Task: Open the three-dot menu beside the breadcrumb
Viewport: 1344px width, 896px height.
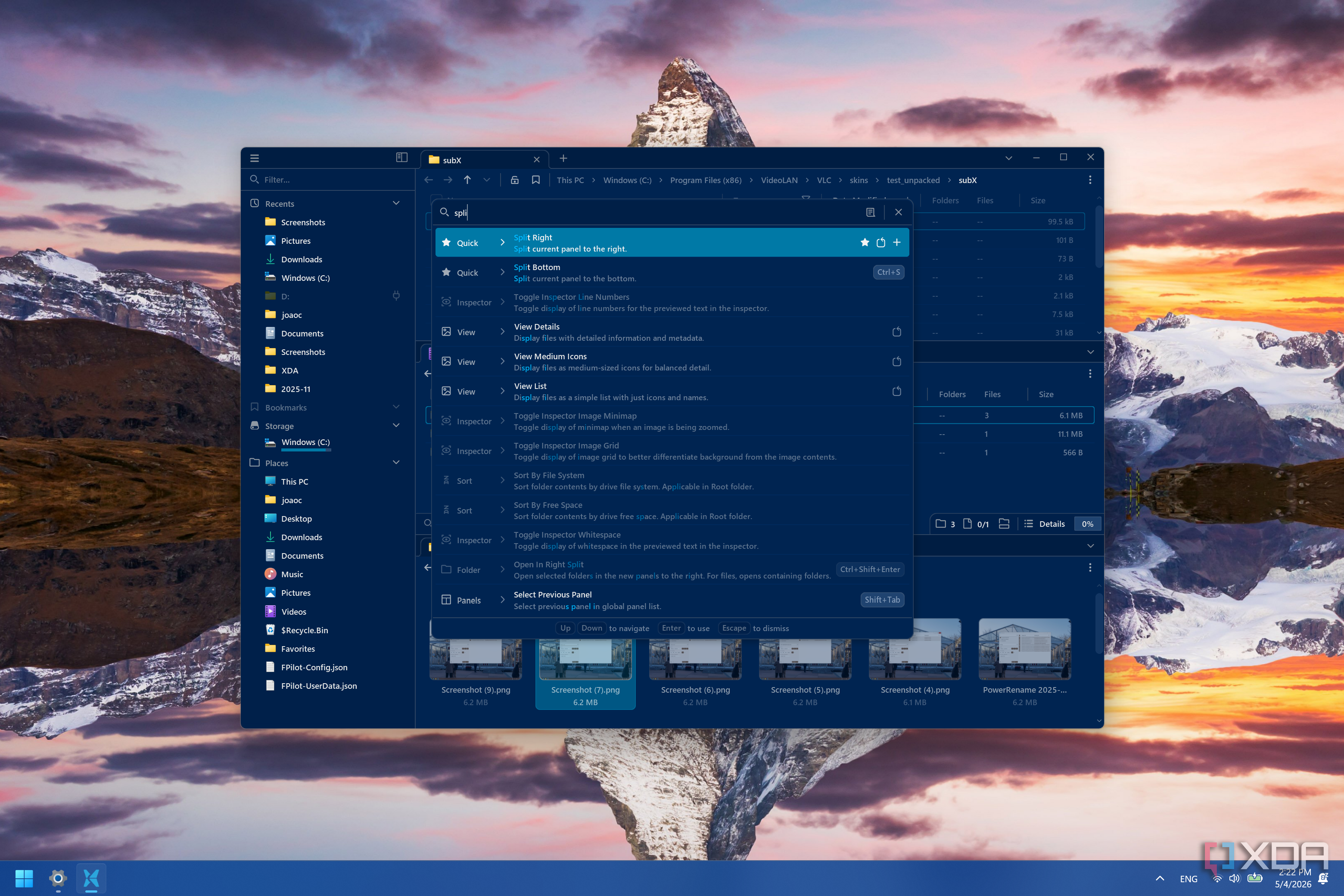Action: (1090, 180)
